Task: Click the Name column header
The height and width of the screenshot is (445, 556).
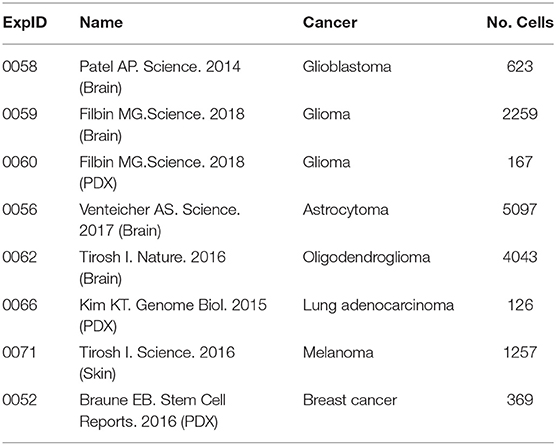Action: pos(101,23)
